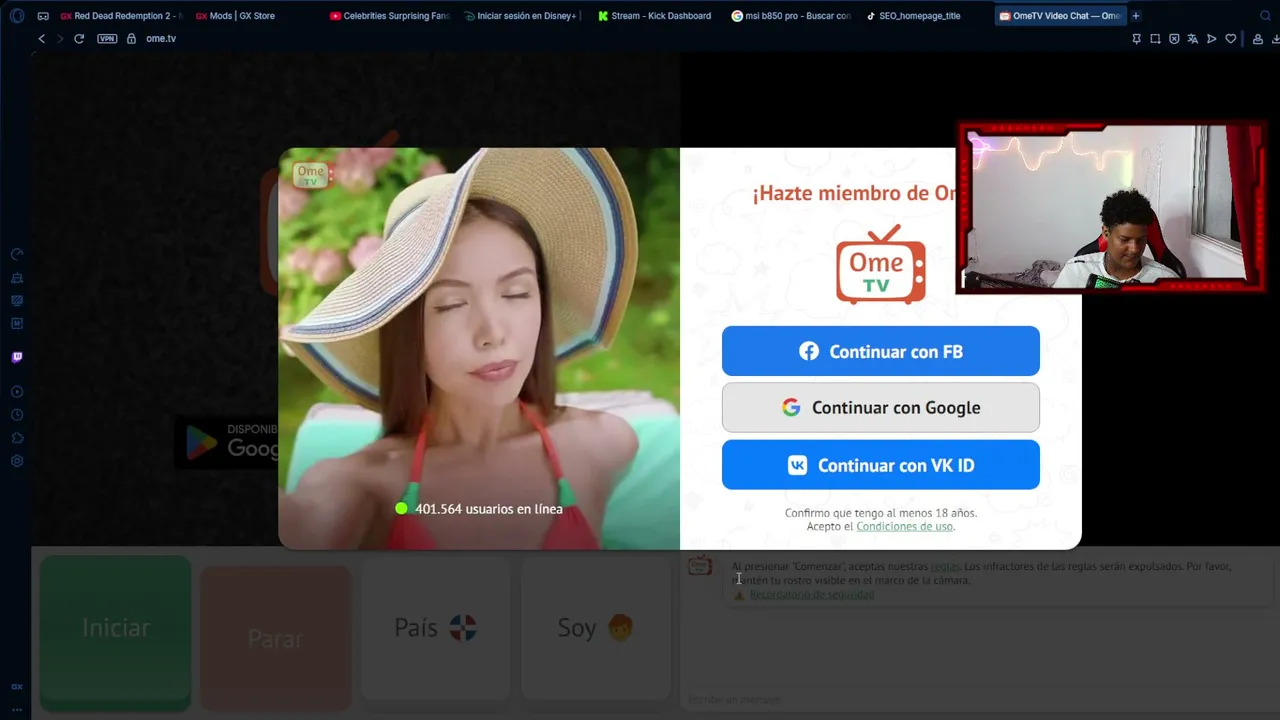Click the heart bookmark icon
Image resolution: width=1280 pixels, height=720 pixels.
click(x=1231, y=39)
